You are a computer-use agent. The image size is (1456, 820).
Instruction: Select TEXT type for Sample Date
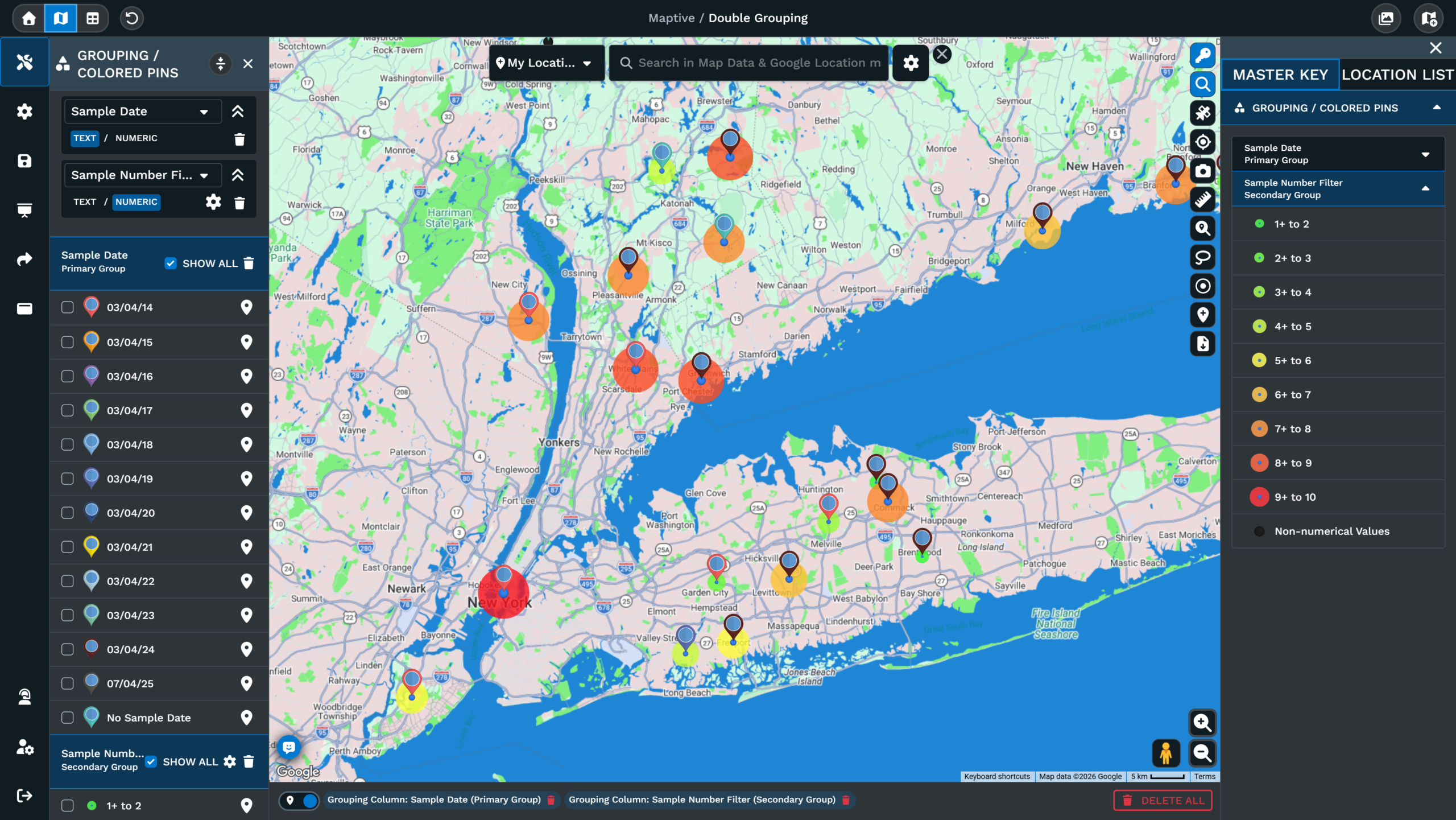pos(85,138)
